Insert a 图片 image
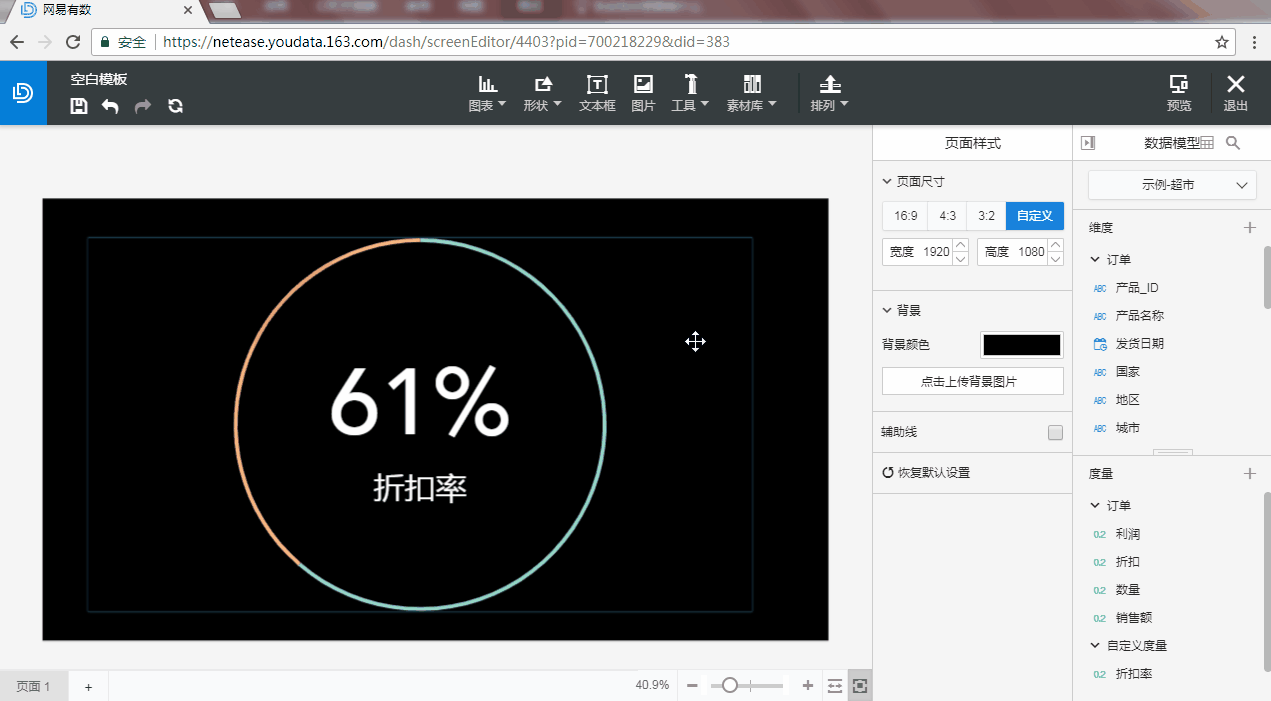Viewport: 1271px width, 701px height. [643, 93]
